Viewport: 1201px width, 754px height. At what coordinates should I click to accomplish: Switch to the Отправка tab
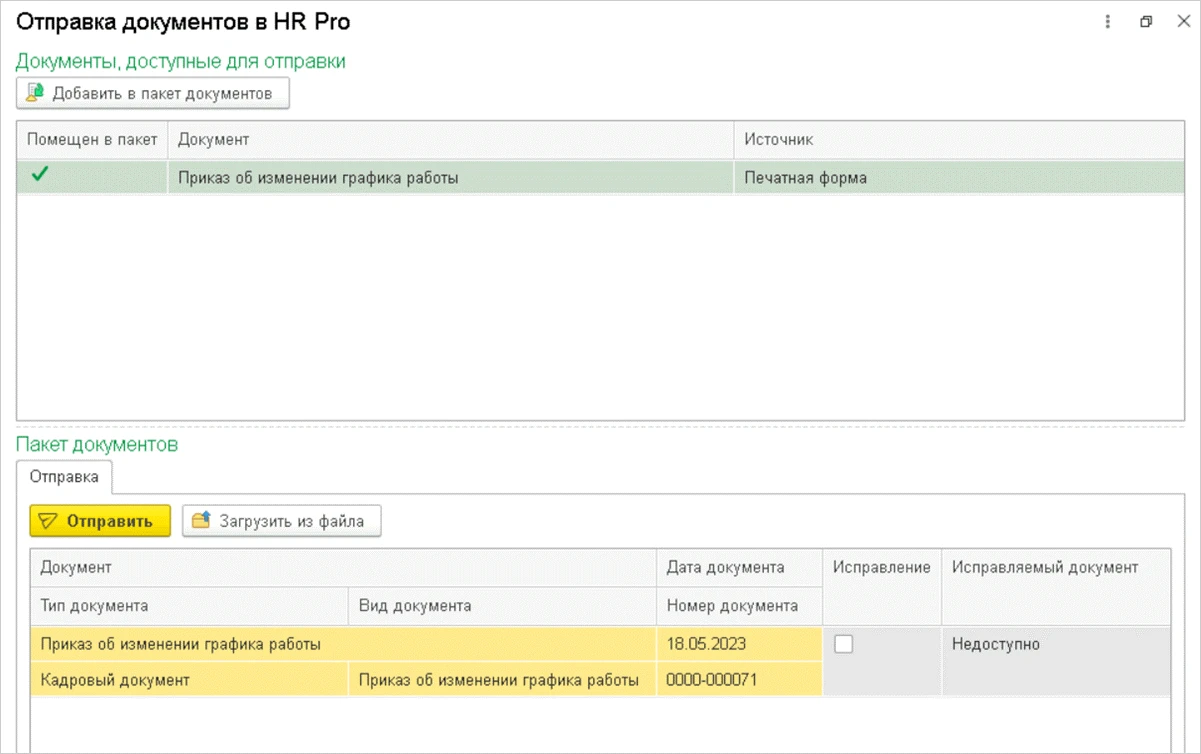tap(65, 477)
